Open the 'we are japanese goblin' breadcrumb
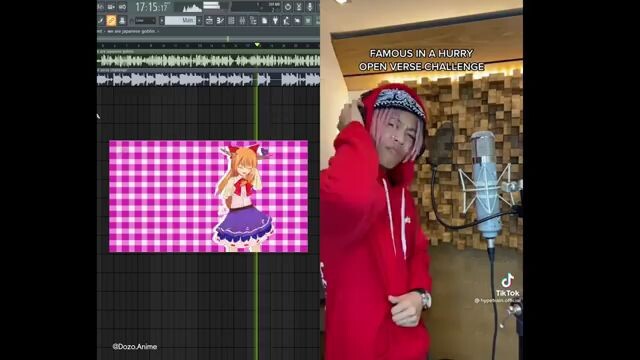Screen dimensions: 640x360 131,31
